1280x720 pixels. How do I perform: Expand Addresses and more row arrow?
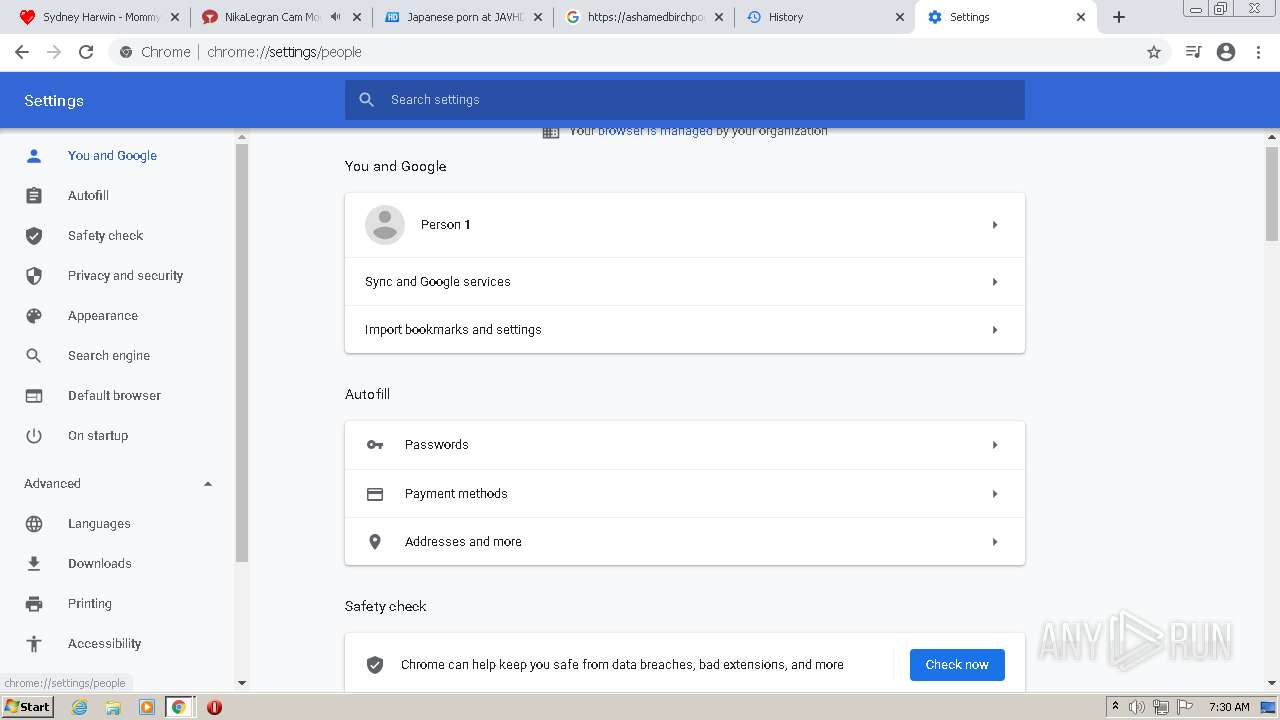[995, 542]
